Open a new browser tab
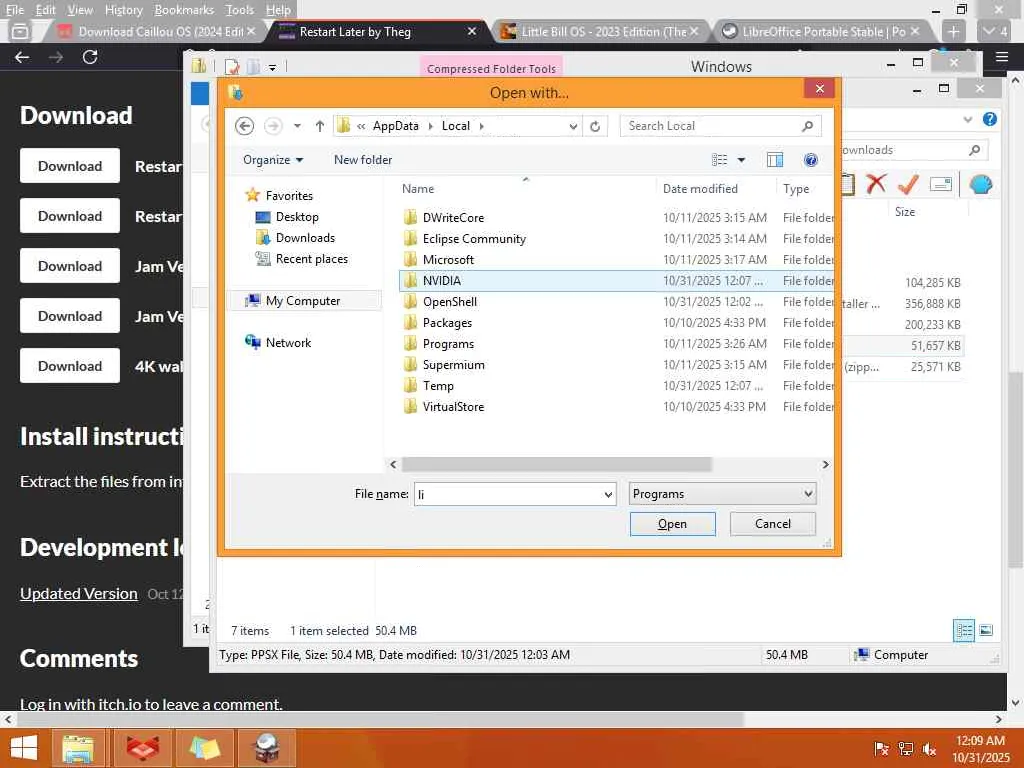 (953, 31)
